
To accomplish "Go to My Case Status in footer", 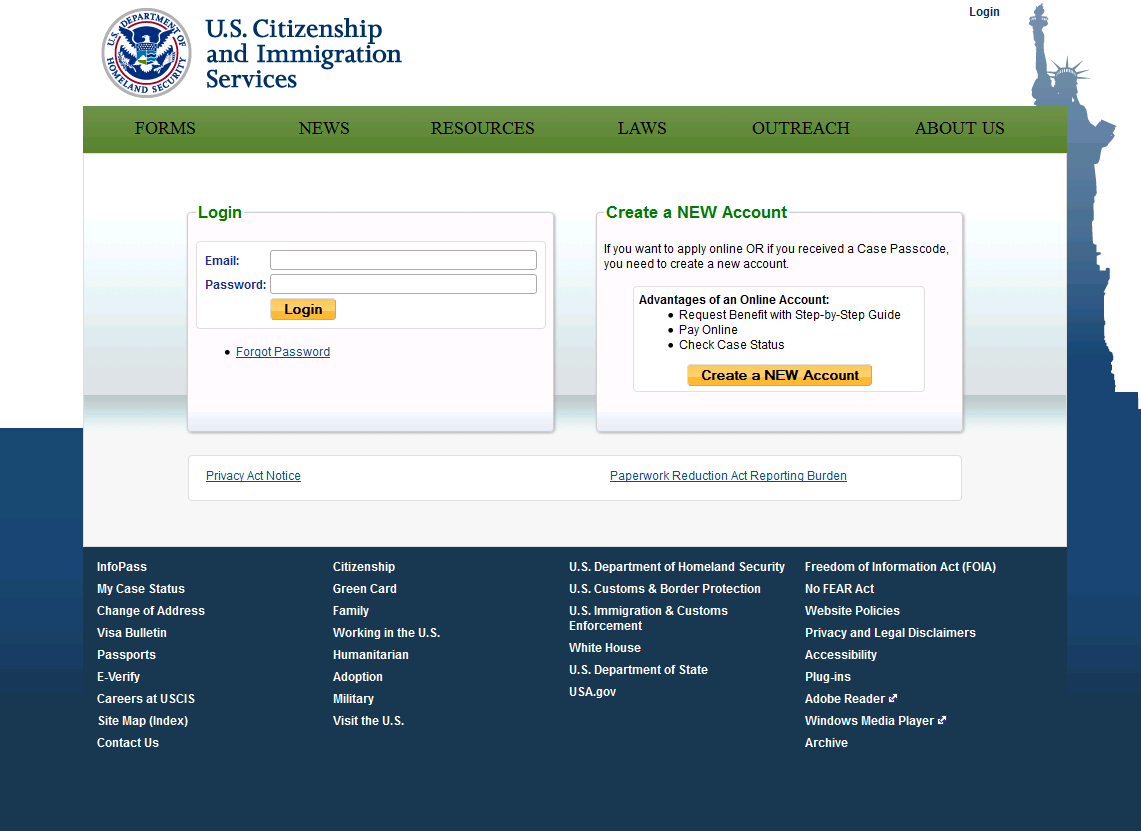I will 141,589.
